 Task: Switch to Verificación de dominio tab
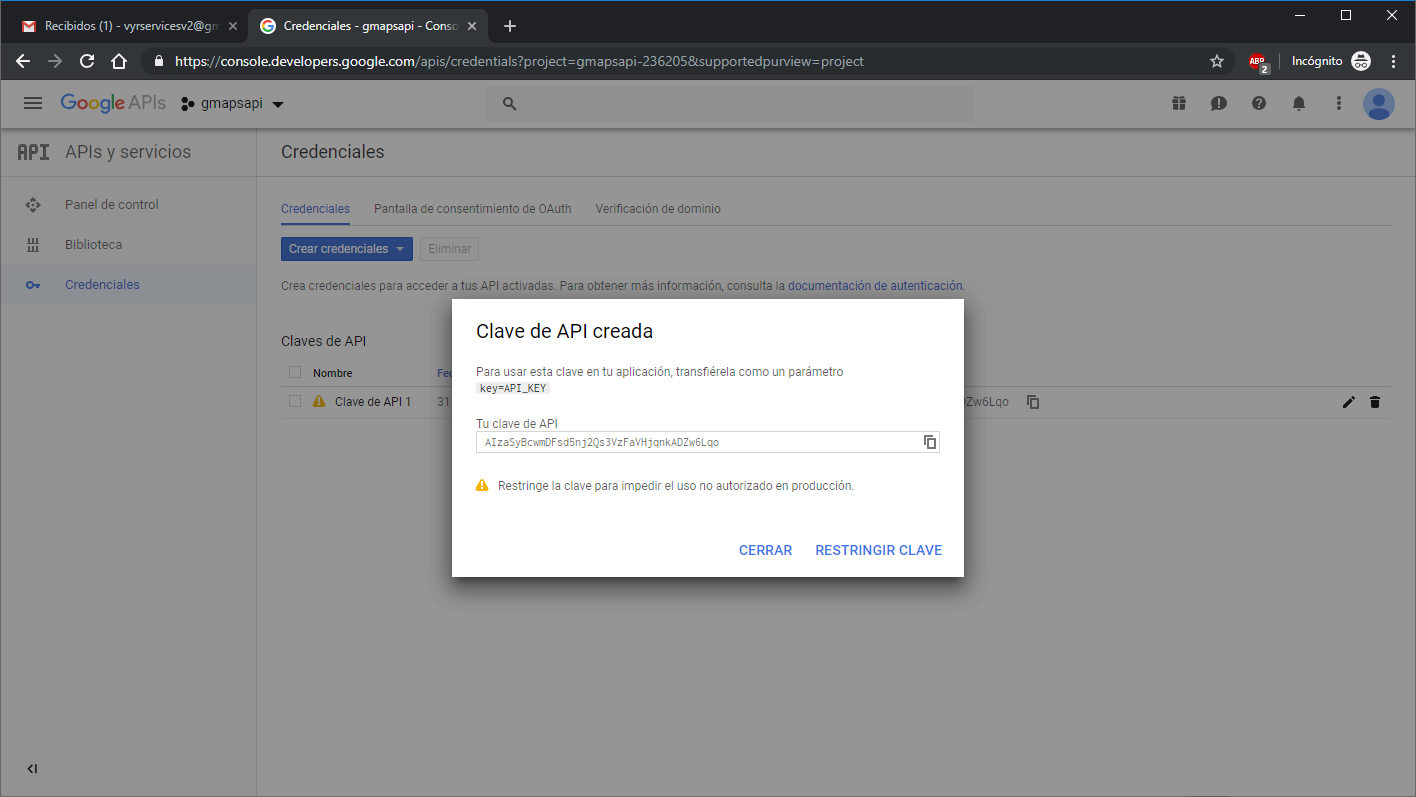(658, 209)
